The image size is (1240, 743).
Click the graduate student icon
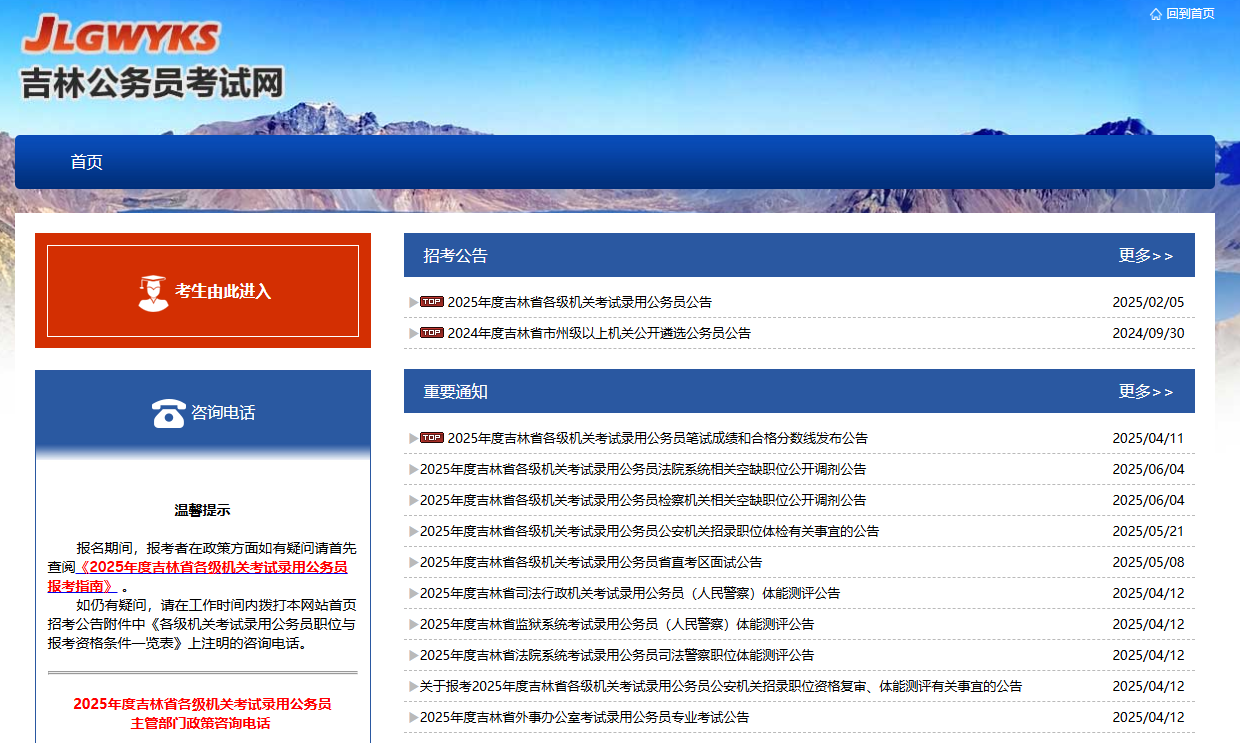[153, 292]
